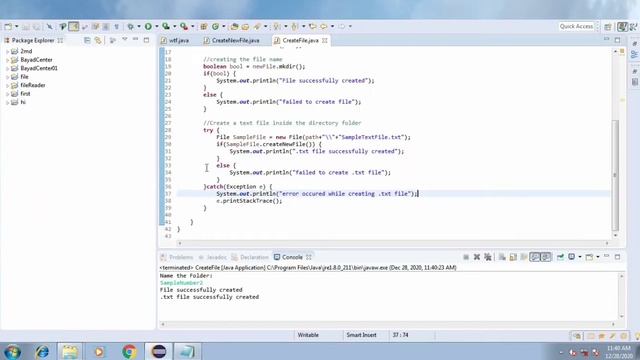Click the Search flashlight icon
Viewport: 640px width, 360px height.
pos(257,27)
